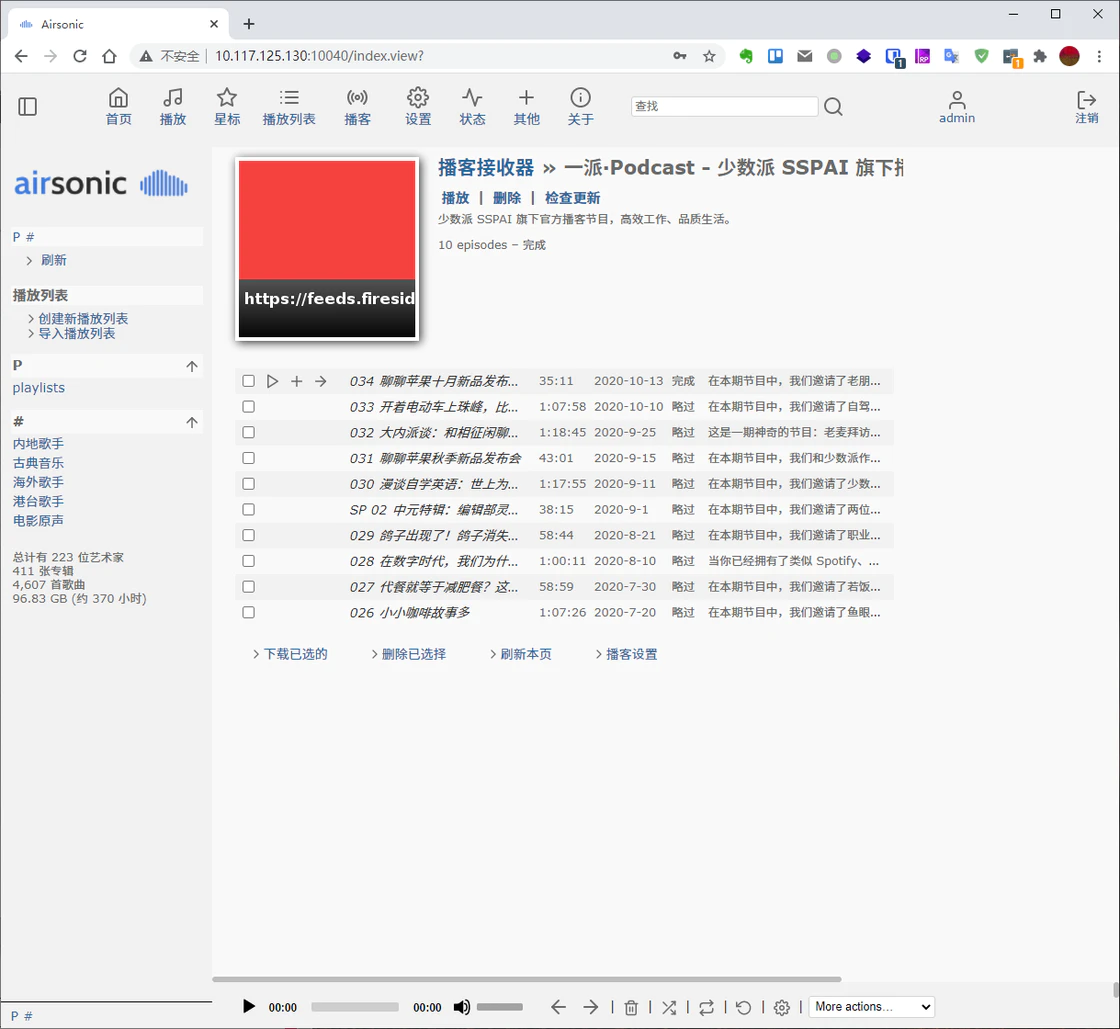Collapse the # section arrow in sidebar

[192, 422]
